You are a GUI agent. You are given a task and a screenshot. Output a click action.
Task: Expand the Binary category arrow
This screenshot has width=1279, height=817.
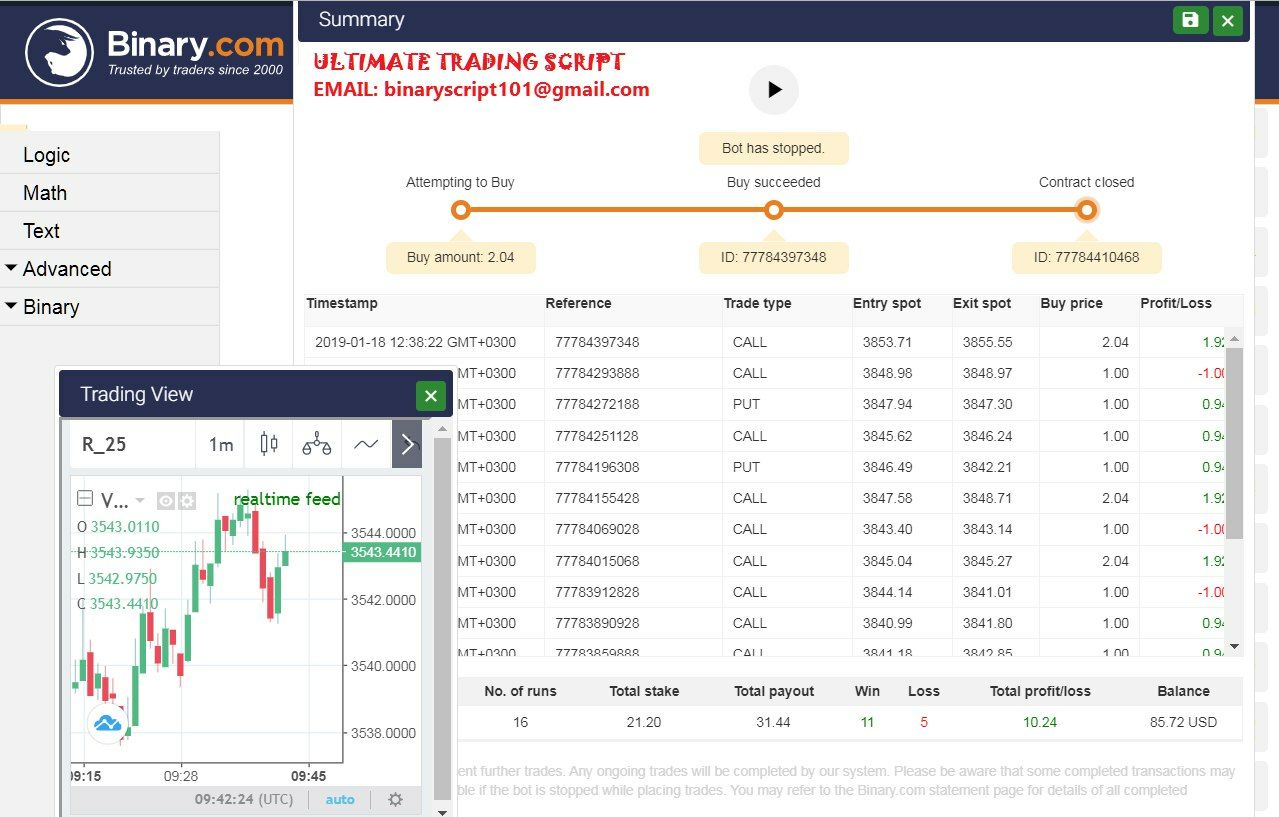[x=11, y=306]
